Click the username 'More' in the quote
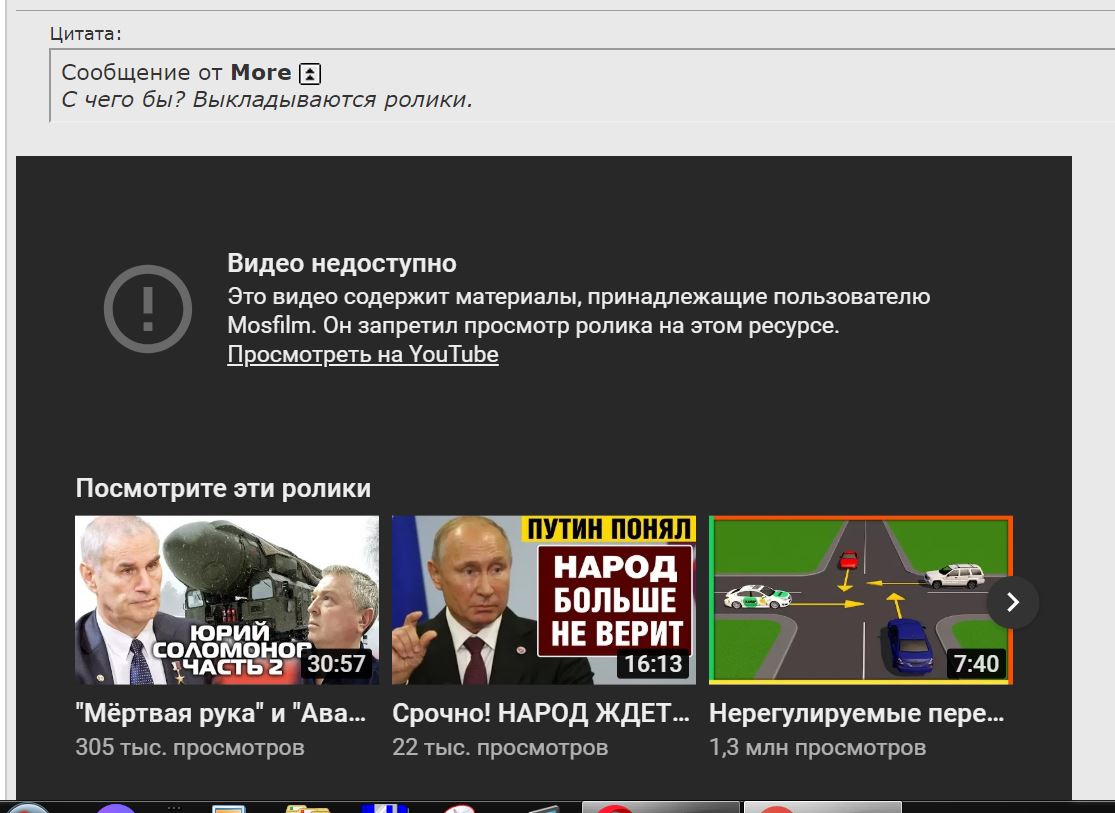The image size is (1115, 813). coord(261,73)
